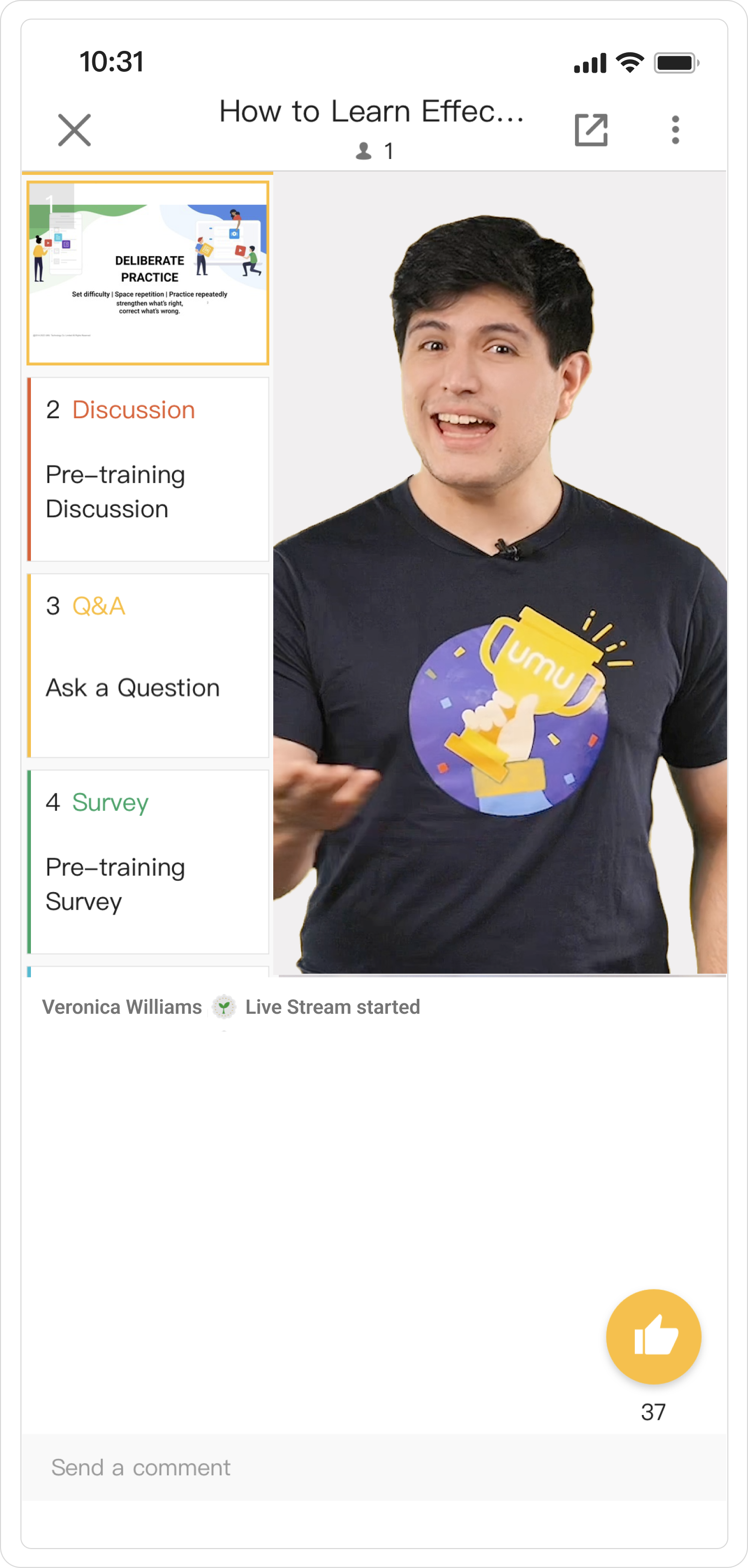
Task: Tap the live stream video presenter area
Action: (x=500, y=573)
